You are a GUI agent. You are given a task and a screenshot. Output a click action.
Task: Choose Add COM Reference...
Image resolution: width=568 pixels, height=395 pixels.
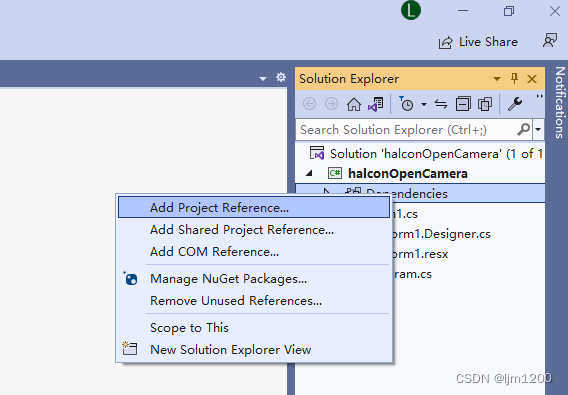click(254, 251)
